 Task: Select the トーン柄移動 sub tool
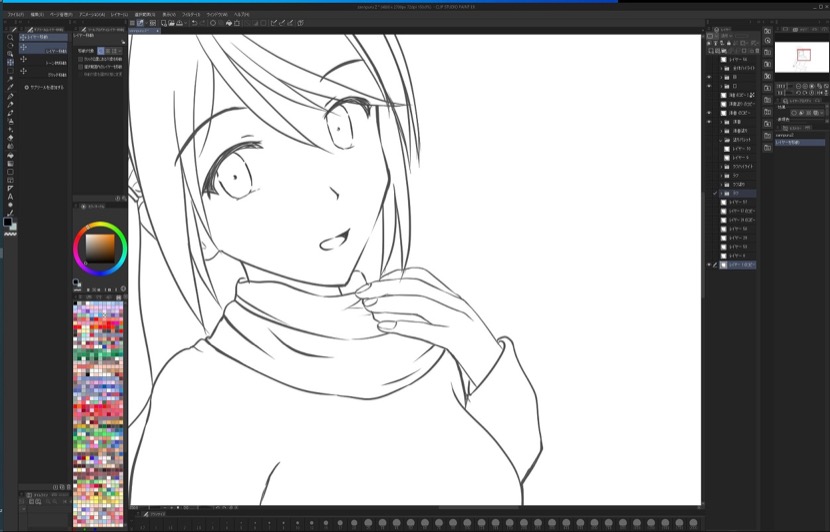point(43,62)
